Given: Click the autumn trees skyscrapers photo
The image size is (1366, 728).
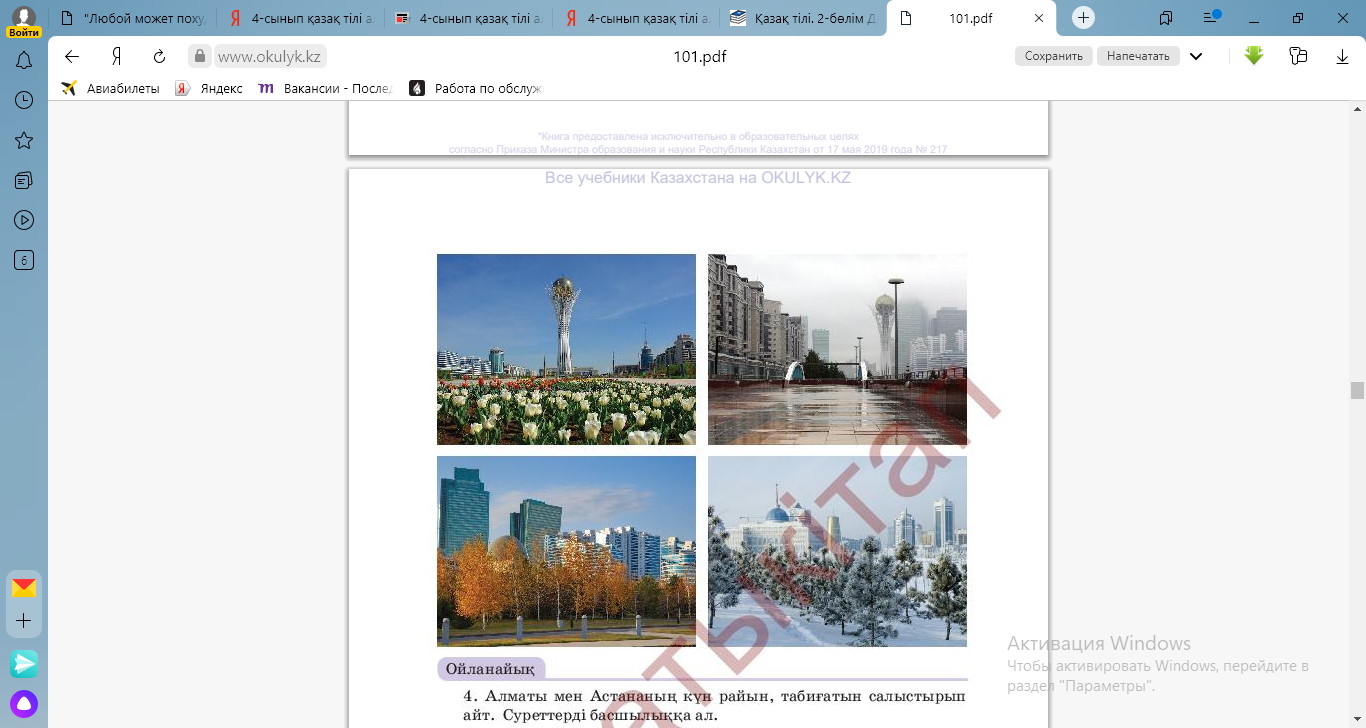Looking at the screenshot, I should pos(566,551).
